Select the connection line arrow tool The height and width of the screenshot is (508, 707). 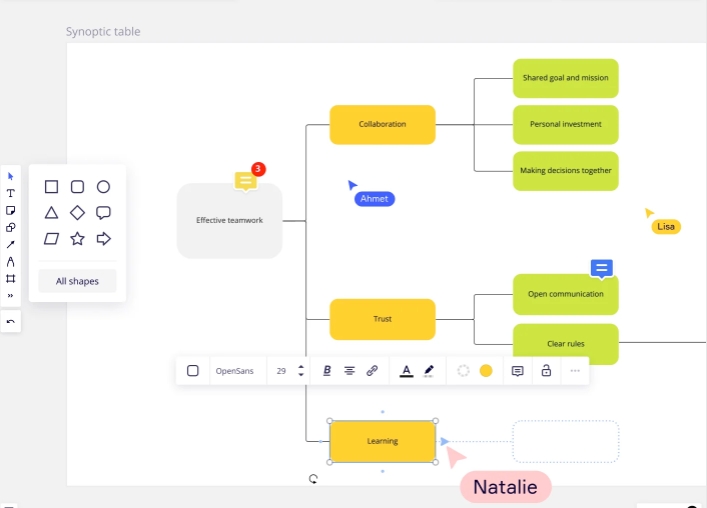tap(11, 244)
